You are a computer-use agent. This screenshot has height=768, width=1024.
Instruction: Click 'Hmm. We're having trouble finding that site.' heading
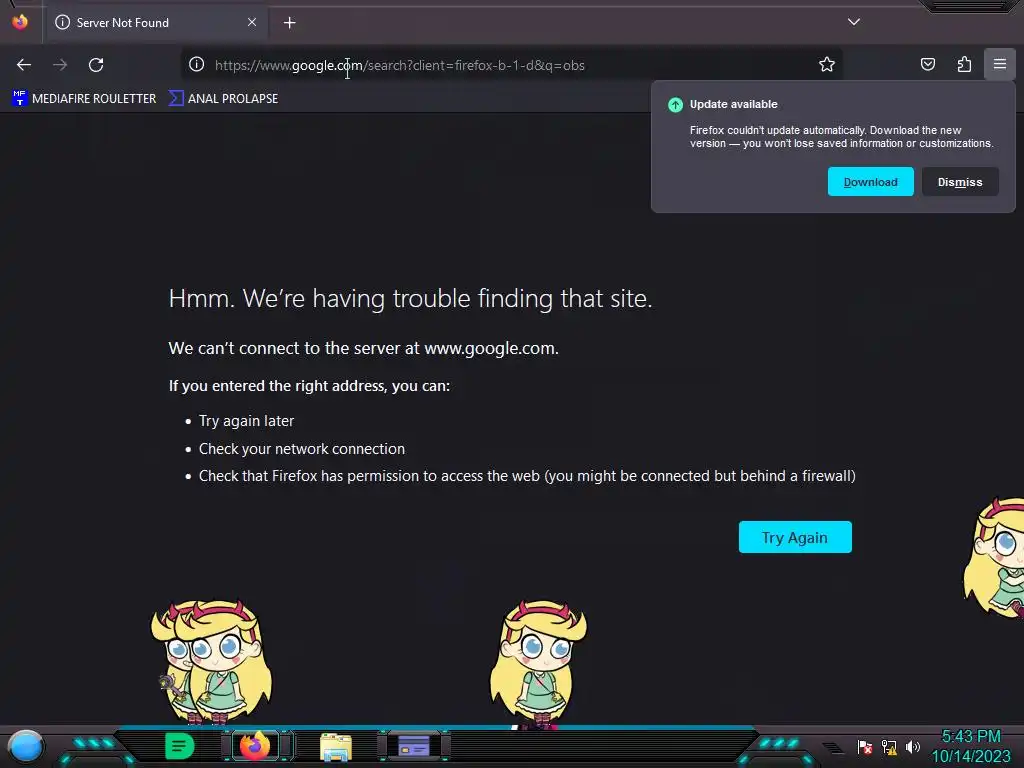[x=410, y=298]
